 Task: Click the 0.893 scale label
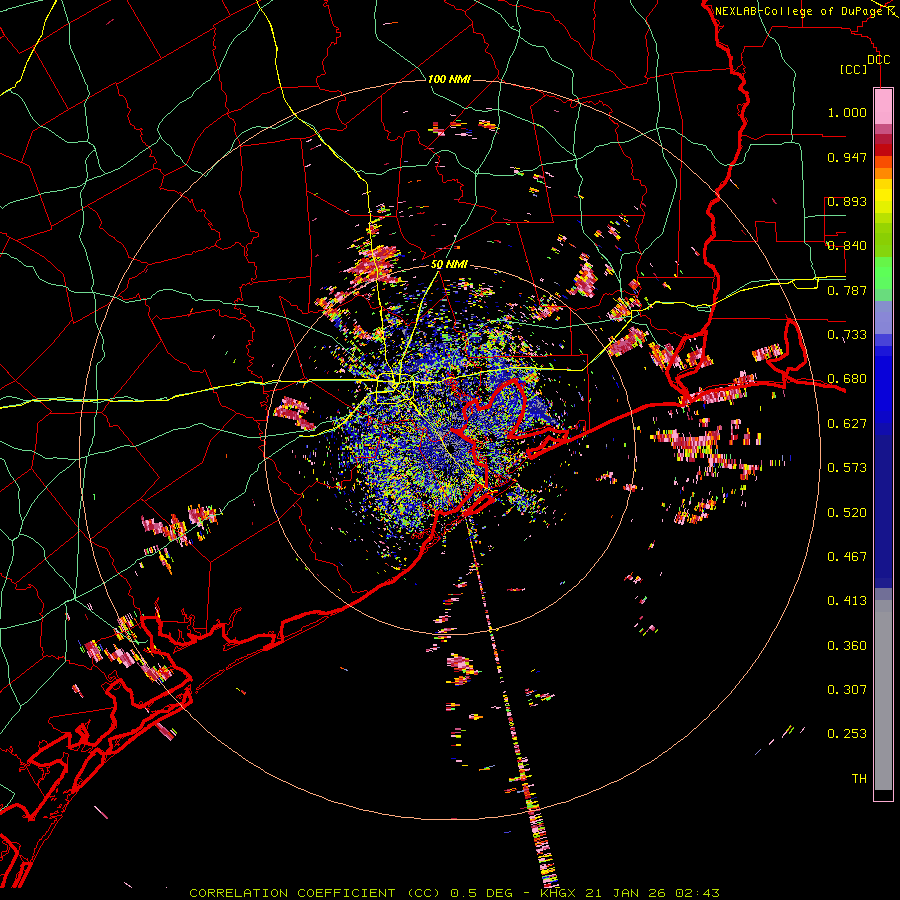point(847,201)
